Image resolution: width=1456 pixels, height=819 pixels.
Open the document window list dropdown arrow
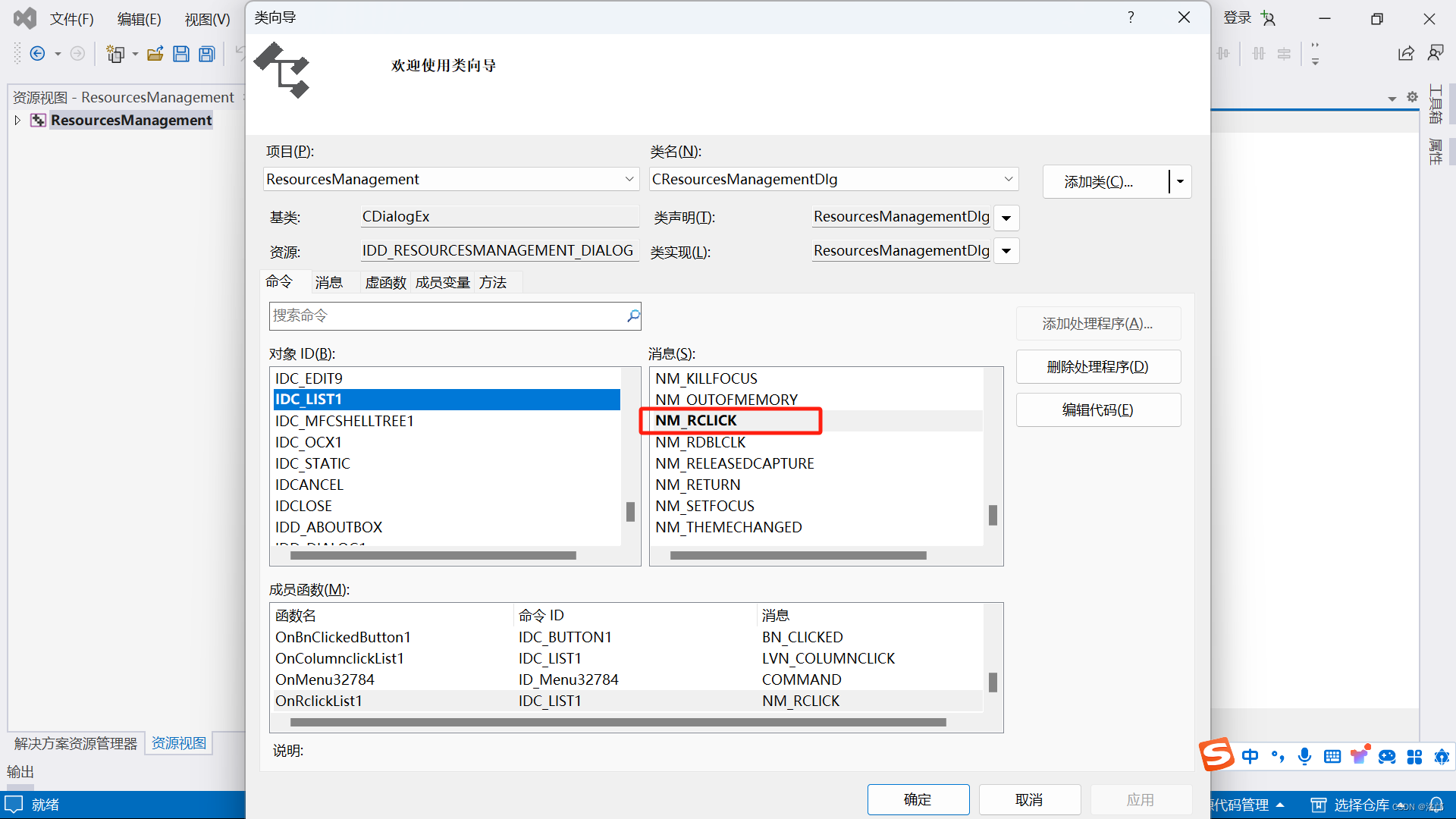pyautogui.click(x=1392, y=99)
